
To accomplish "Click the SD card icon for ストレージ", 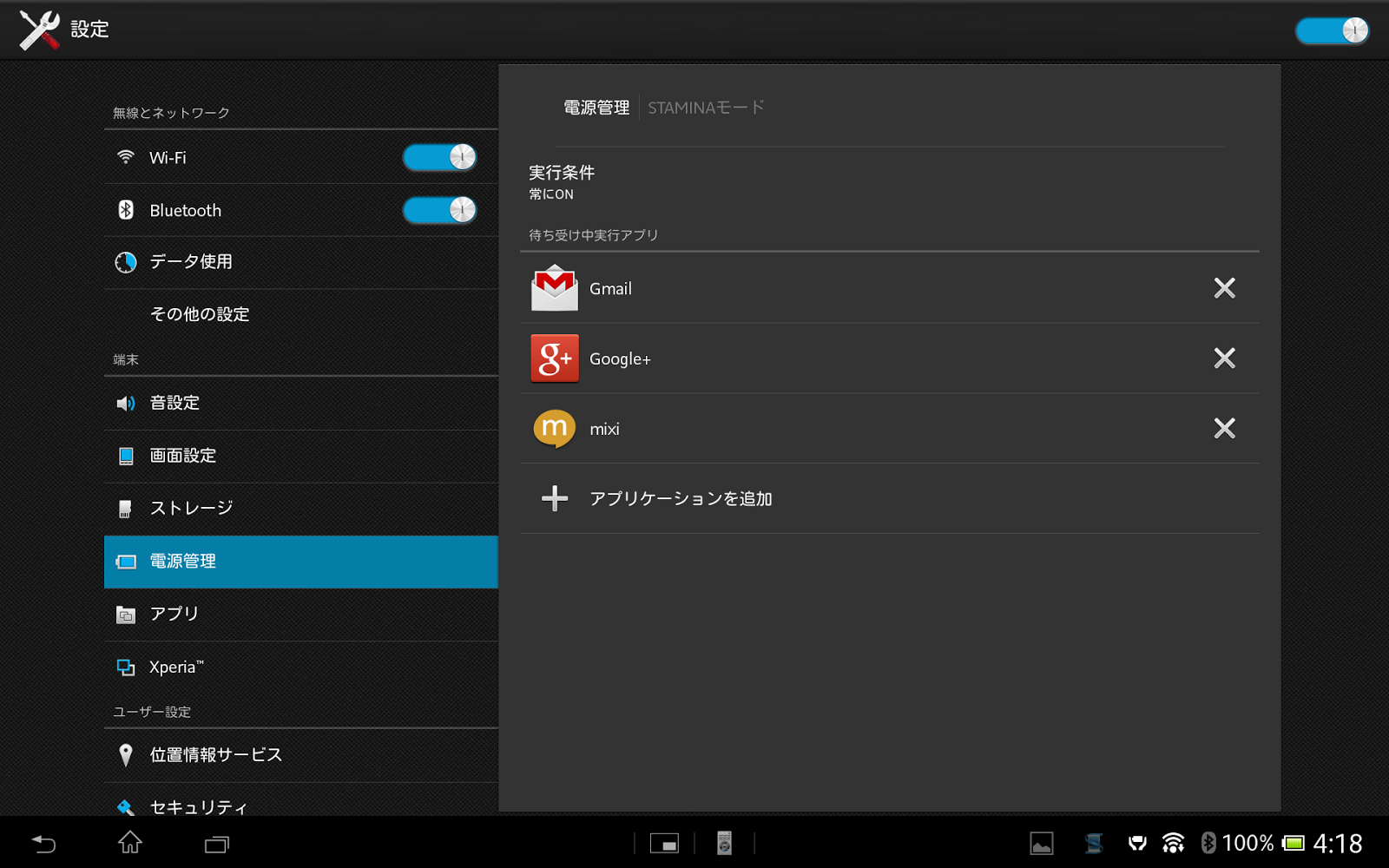I will [125, 509].
